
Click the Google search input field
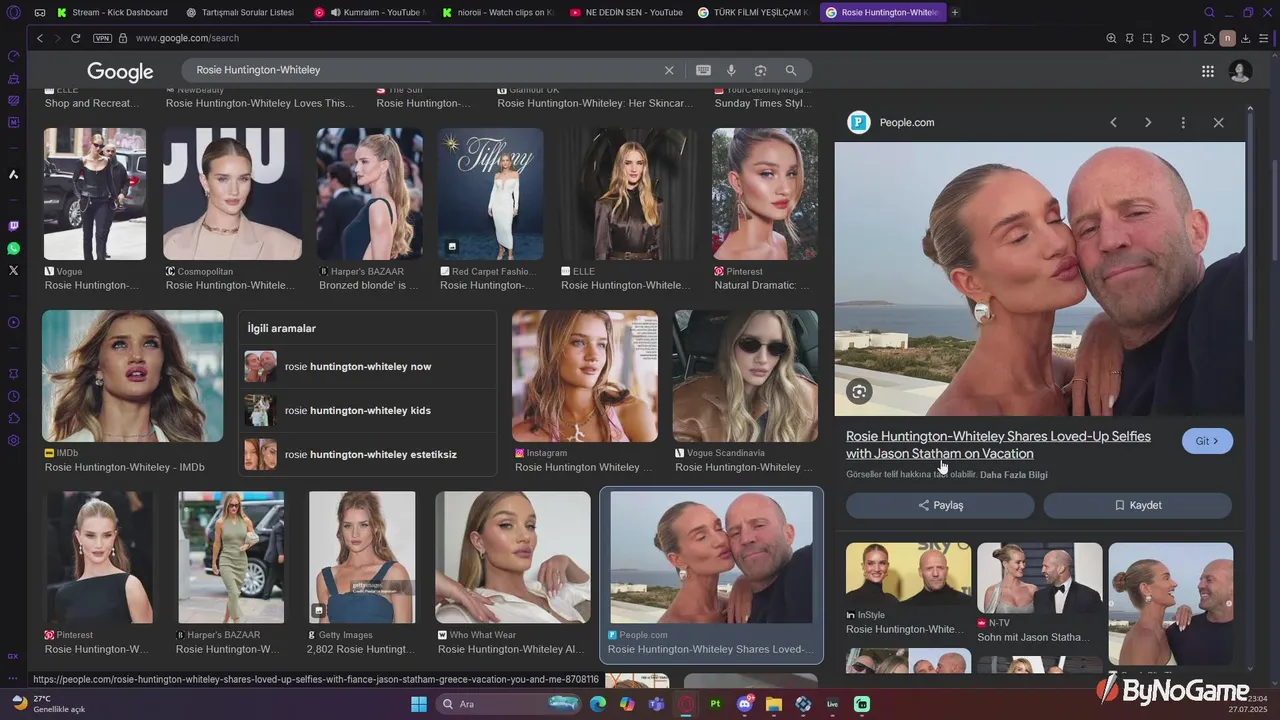click(425, 70)
